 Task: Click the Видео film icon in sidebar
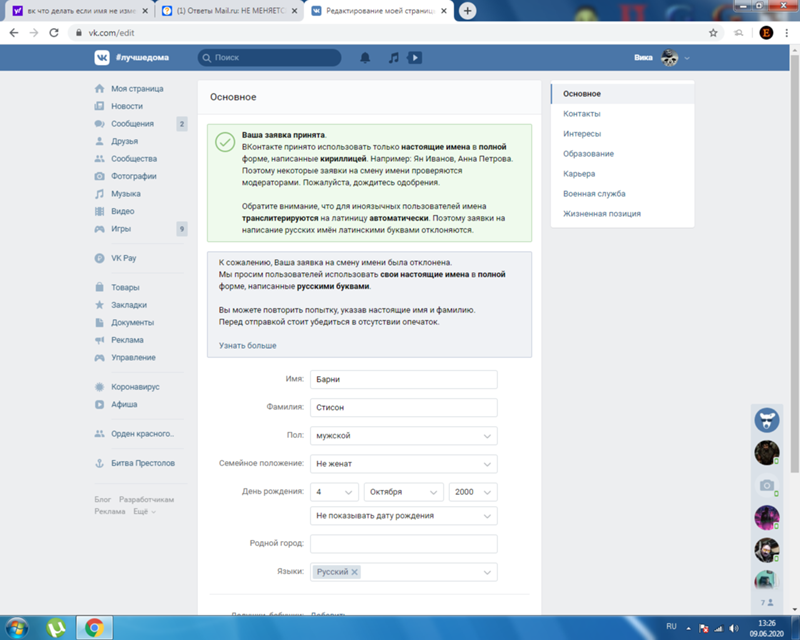99,211
